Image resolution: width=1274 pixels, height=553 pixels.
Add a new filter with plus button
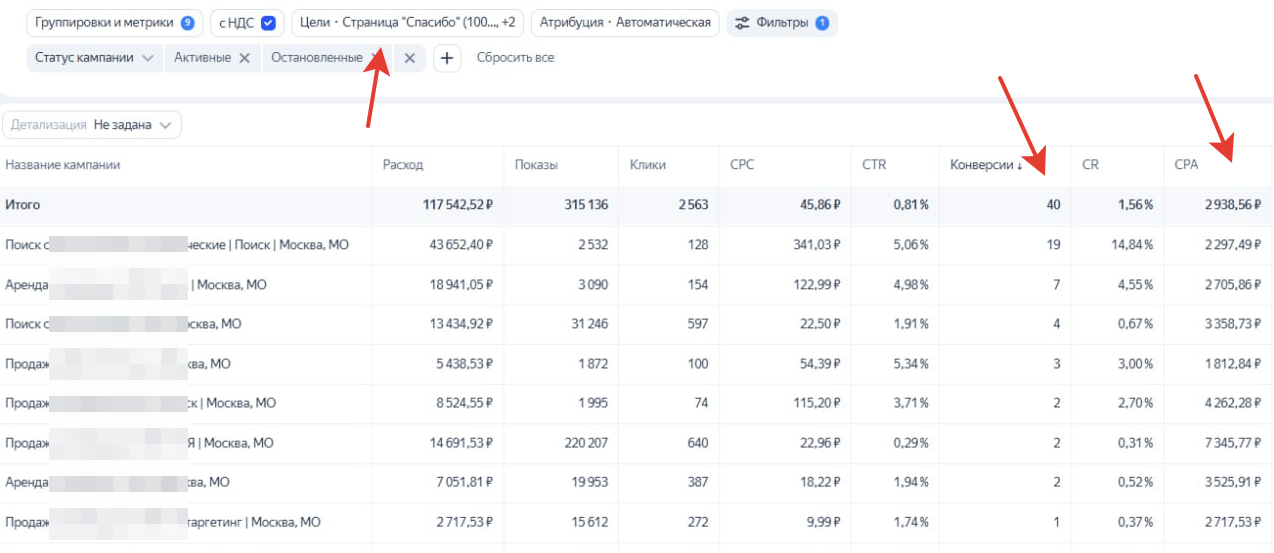[447, 58]
